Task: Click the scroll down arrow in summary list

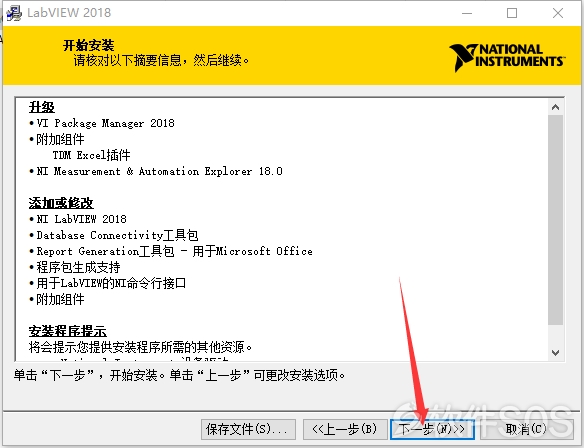Action: pyautogui.click(x=555, y=352)
